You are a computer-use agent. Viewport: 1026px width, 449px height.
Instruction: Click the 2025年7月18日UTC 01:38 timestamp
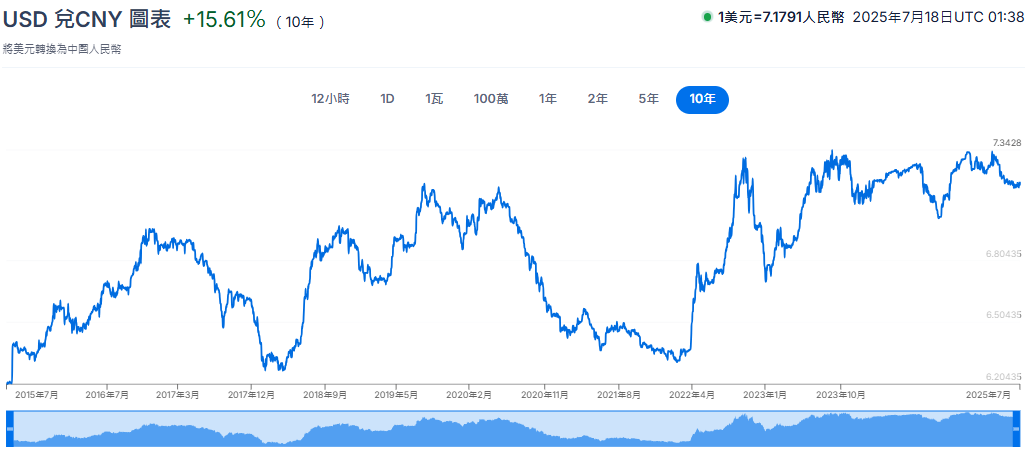pos(938,18)
